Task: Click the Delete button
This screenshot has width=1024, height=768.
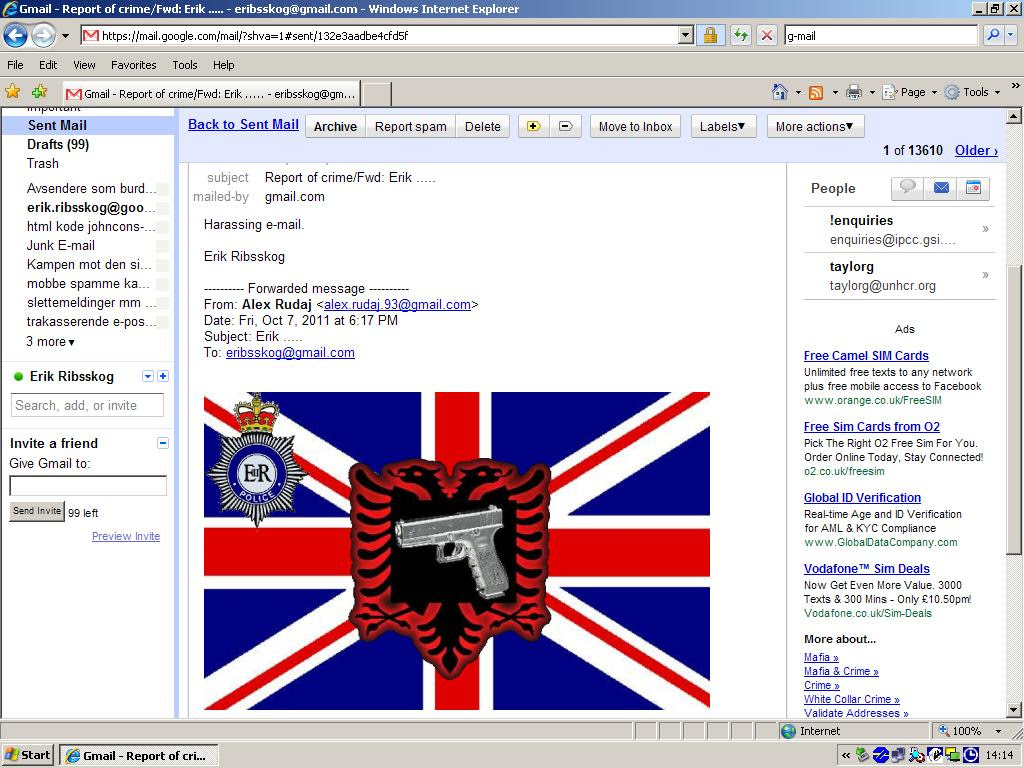Action: pyautogui.click(x=483, y=126)
